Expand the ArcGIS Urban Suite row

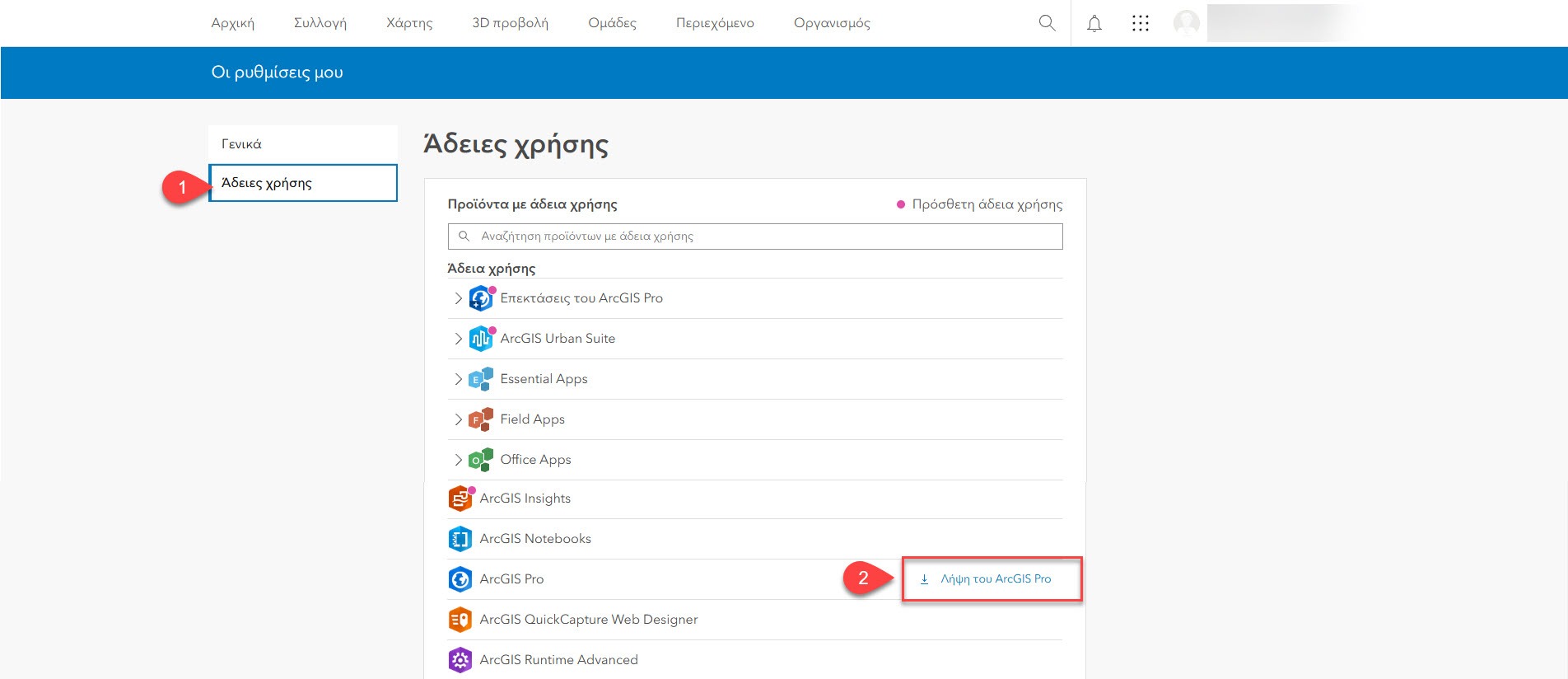pos(458,339)
